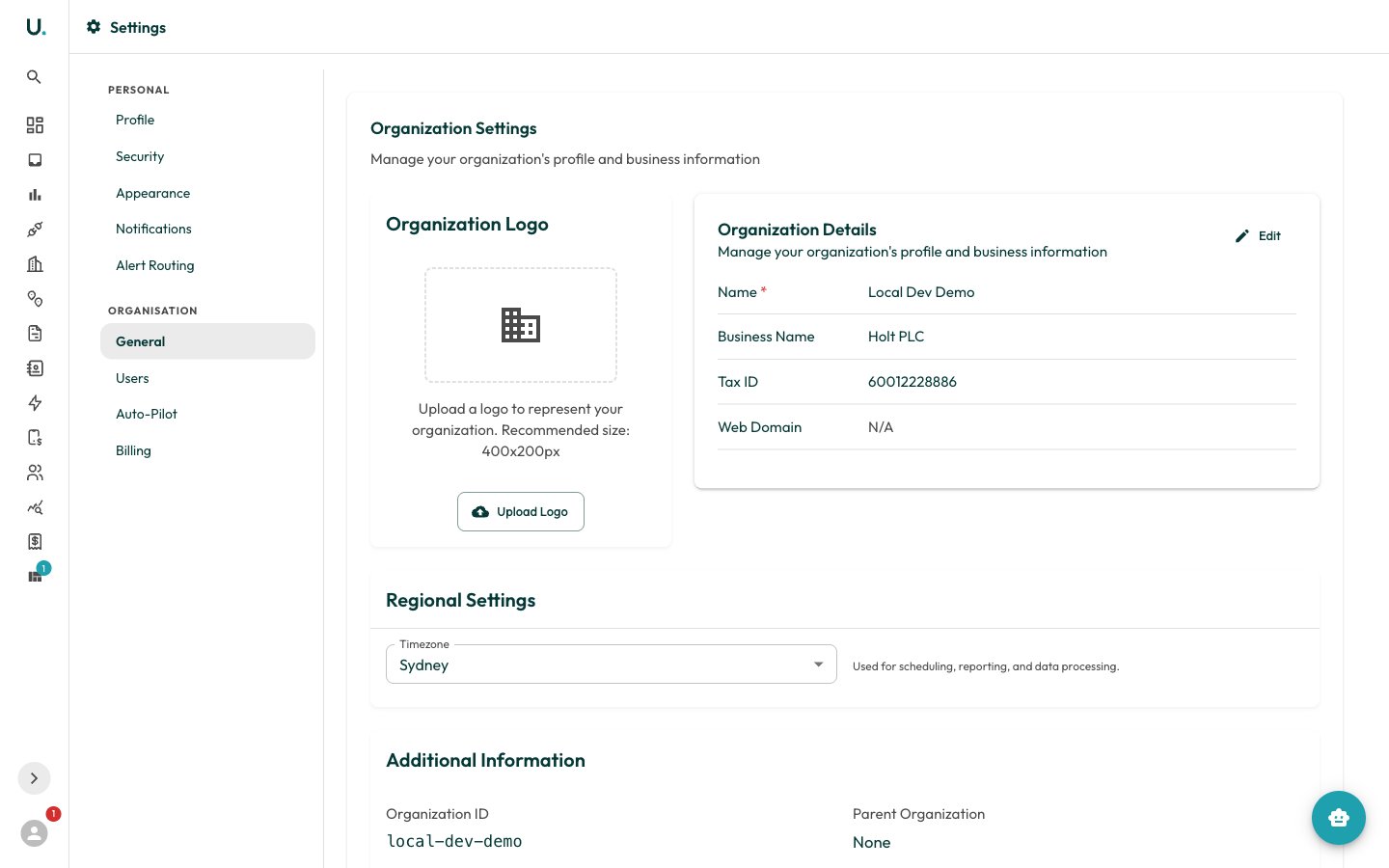
Task: Click the Organization Details heading
Action: (797, 230)
